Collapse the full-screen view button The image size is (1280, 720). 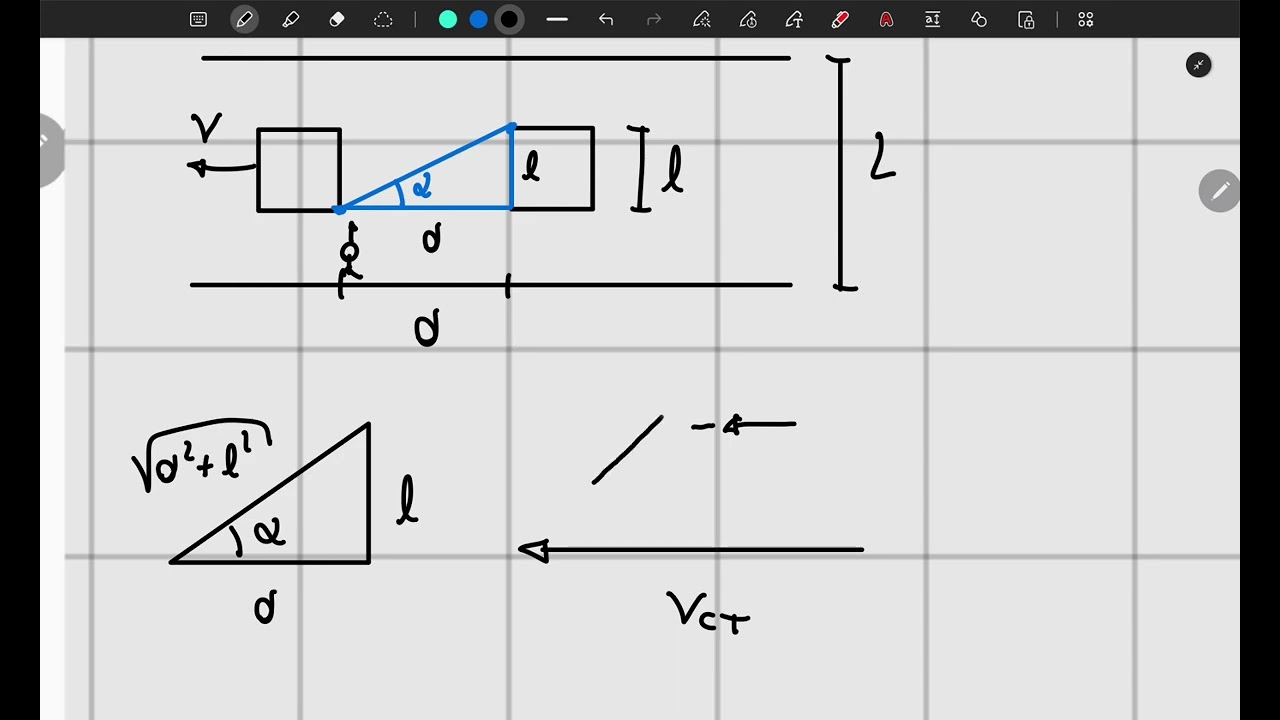pyautogui.click(x=1198, y=65)
